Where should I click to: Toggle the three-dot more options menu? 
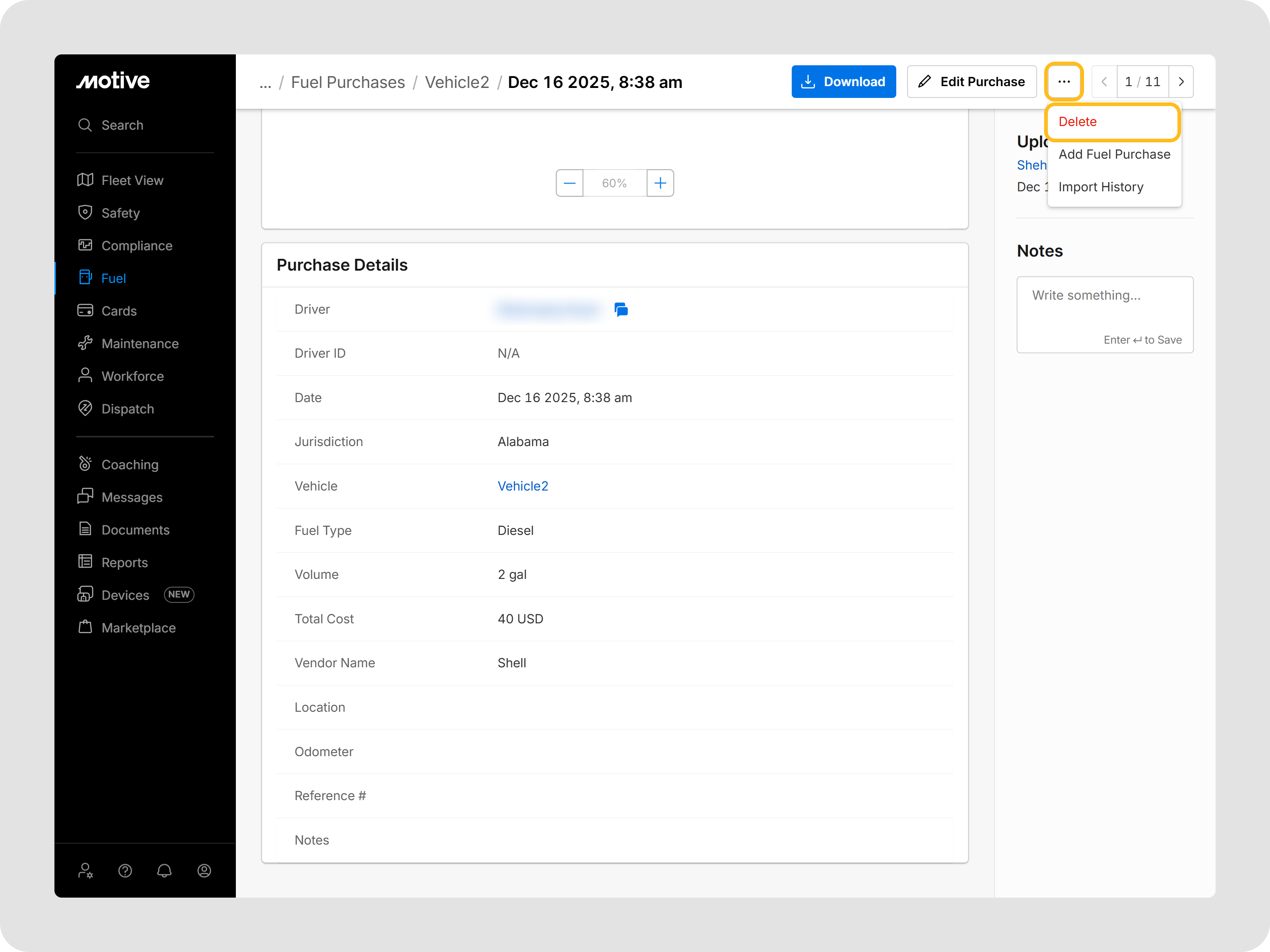coord(1064,82)
